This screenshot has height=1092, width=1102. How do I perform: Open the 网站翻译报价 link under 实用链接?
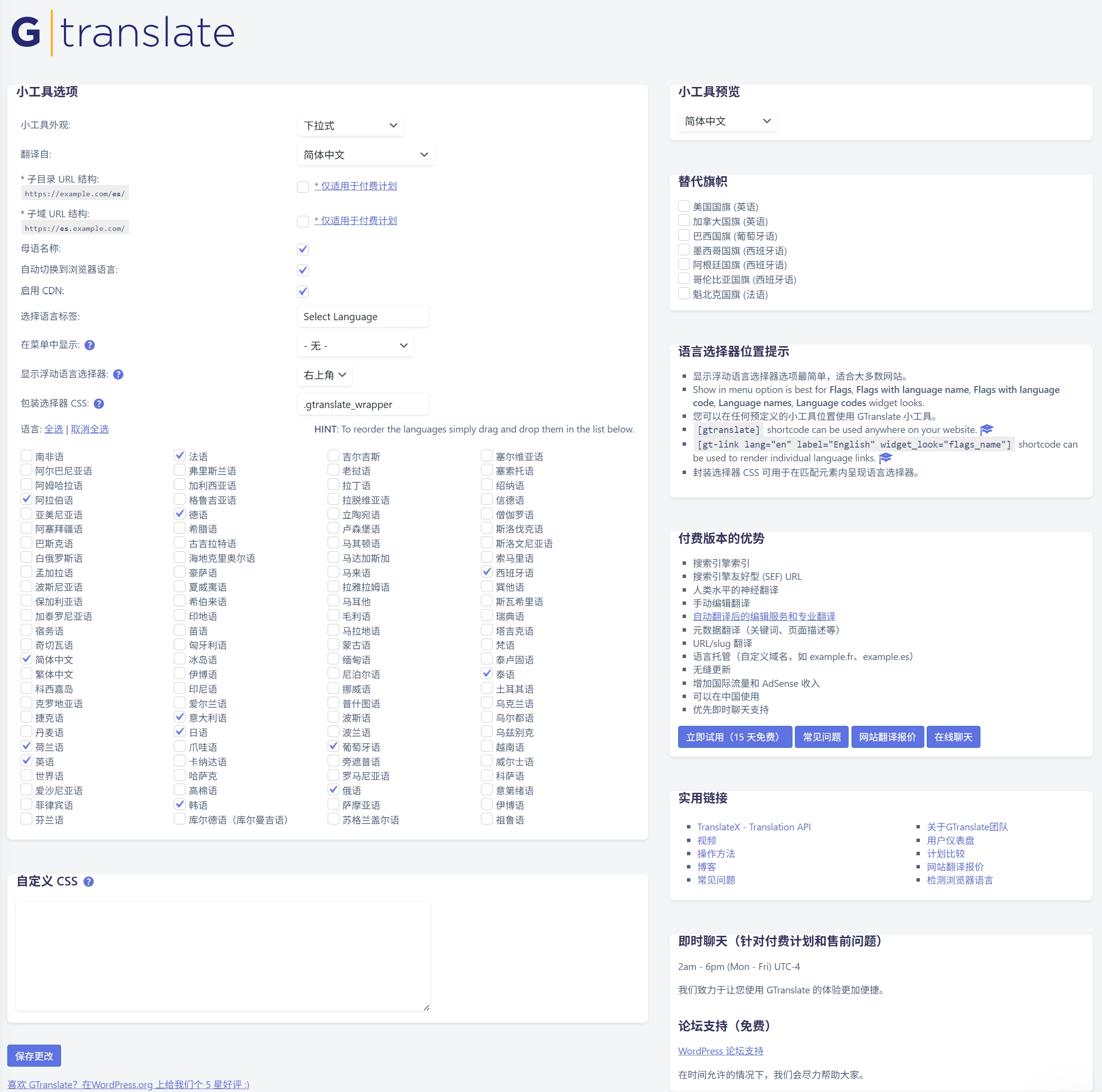coord(955,867)
